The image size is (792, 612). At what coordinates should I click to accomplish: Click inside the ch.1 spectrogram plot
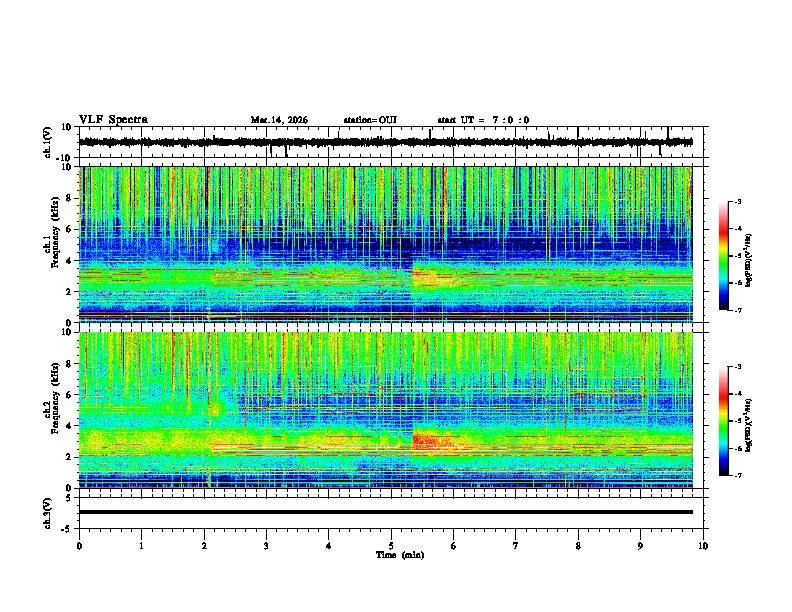pyautogui.click(x=385, y=244)
